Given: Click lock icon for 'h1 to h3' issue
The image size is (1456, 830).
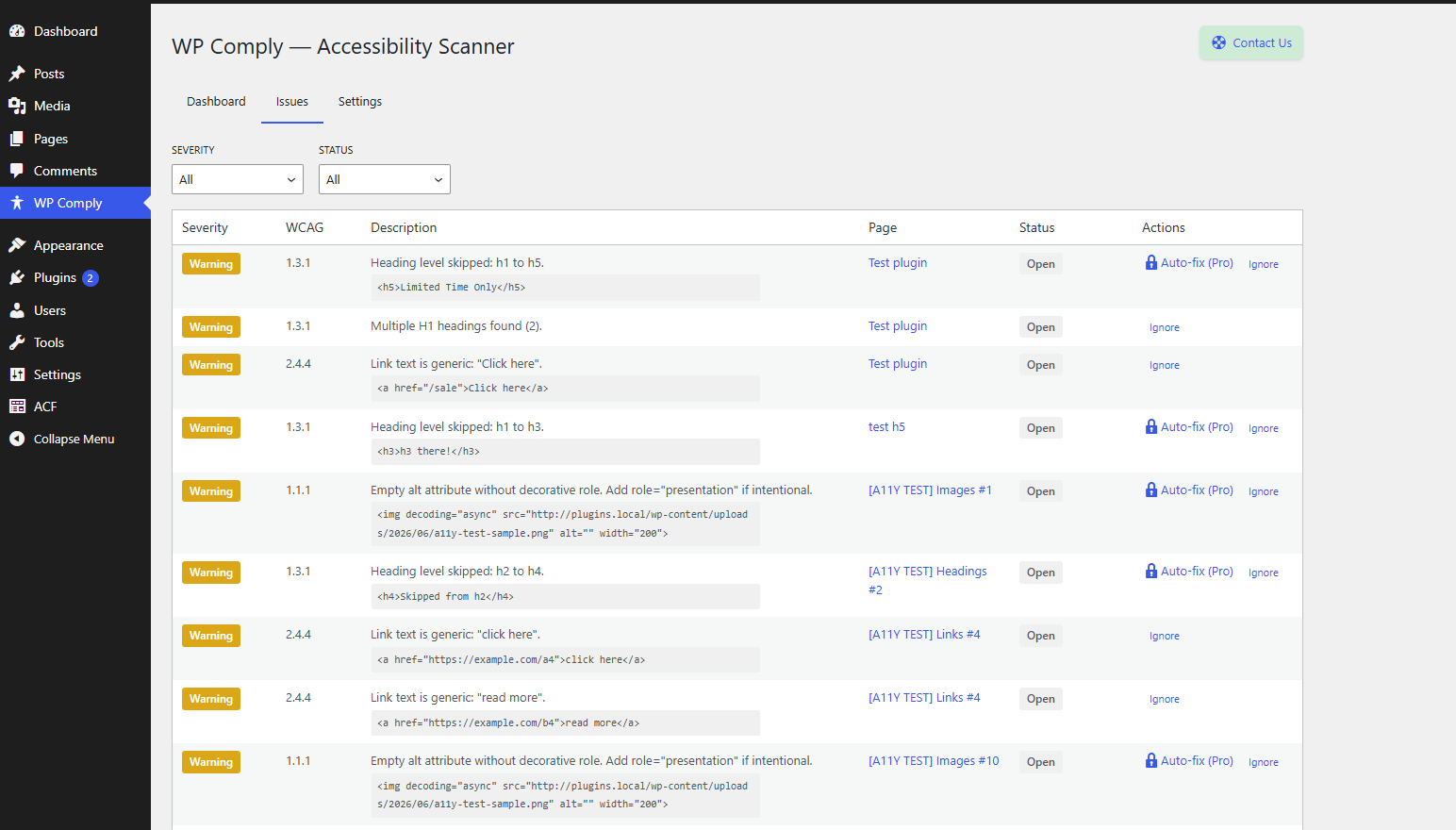Looking at the screenshot, I should (1151, 427).
